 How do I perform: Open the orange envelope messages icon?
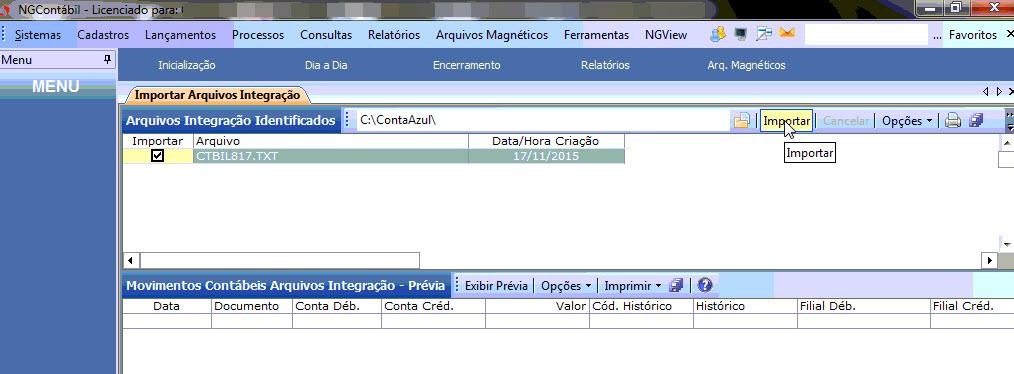coord(787,32)
